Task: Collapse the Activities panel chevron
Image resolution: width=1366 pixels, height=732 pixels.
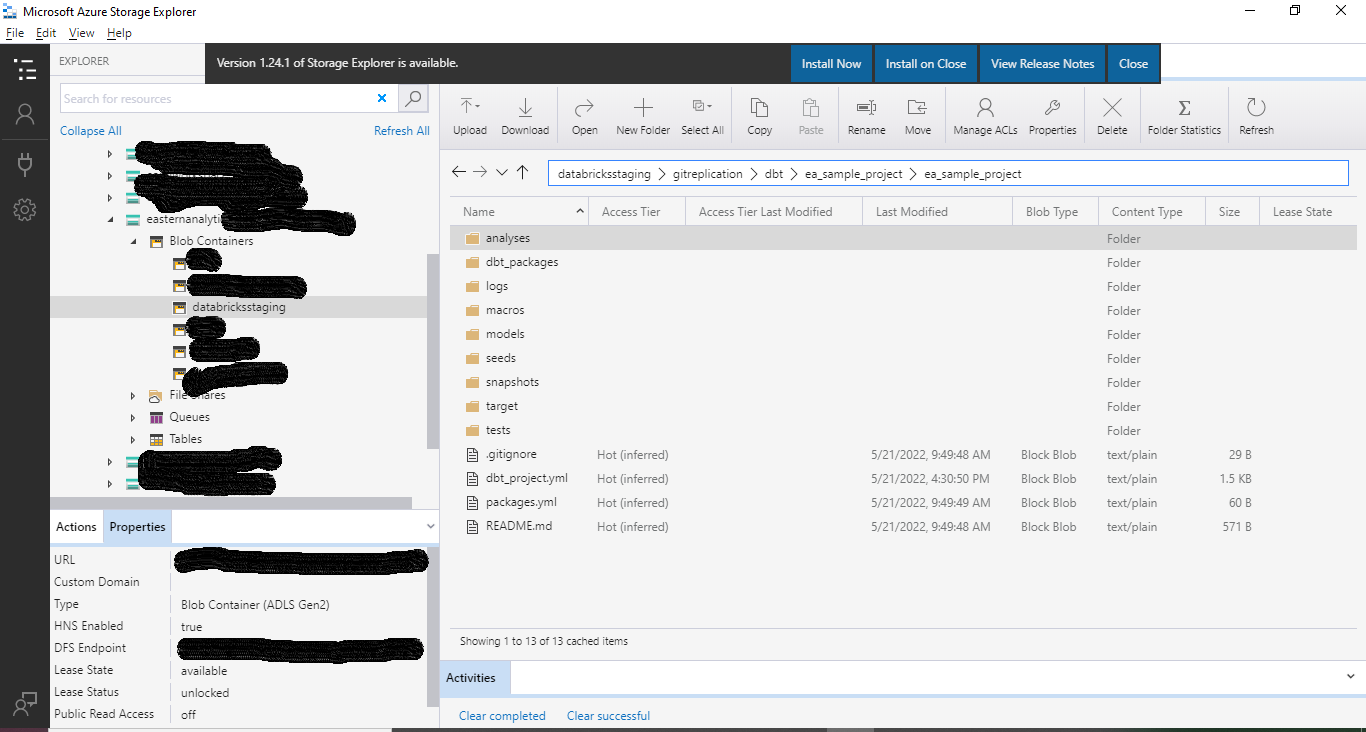Action: [1351, 677]
